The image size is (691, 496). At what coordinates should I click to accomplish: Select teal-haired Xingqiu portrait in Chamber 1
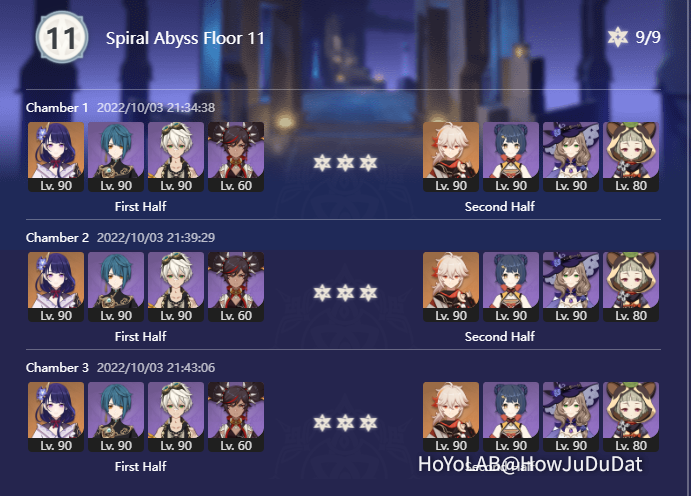point(116,157)
